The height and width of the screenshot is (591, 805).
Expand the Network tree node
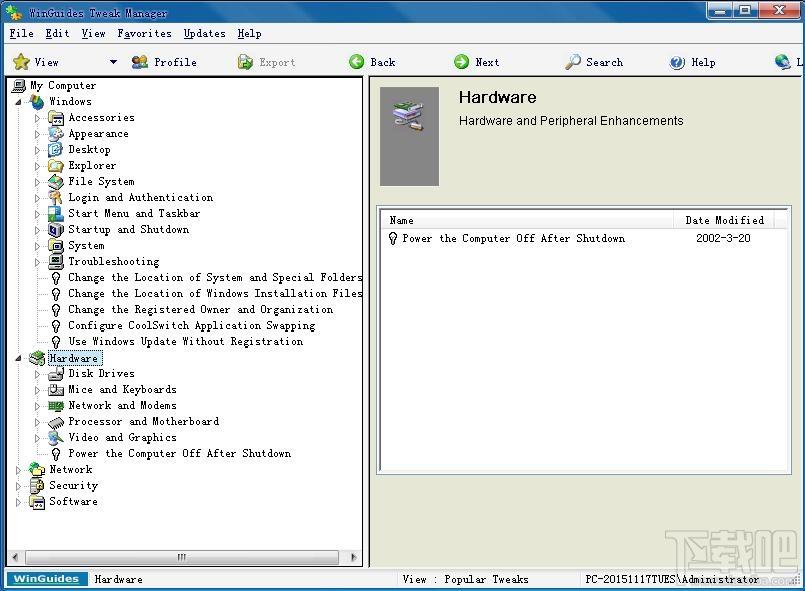click(x=19, y=470)
